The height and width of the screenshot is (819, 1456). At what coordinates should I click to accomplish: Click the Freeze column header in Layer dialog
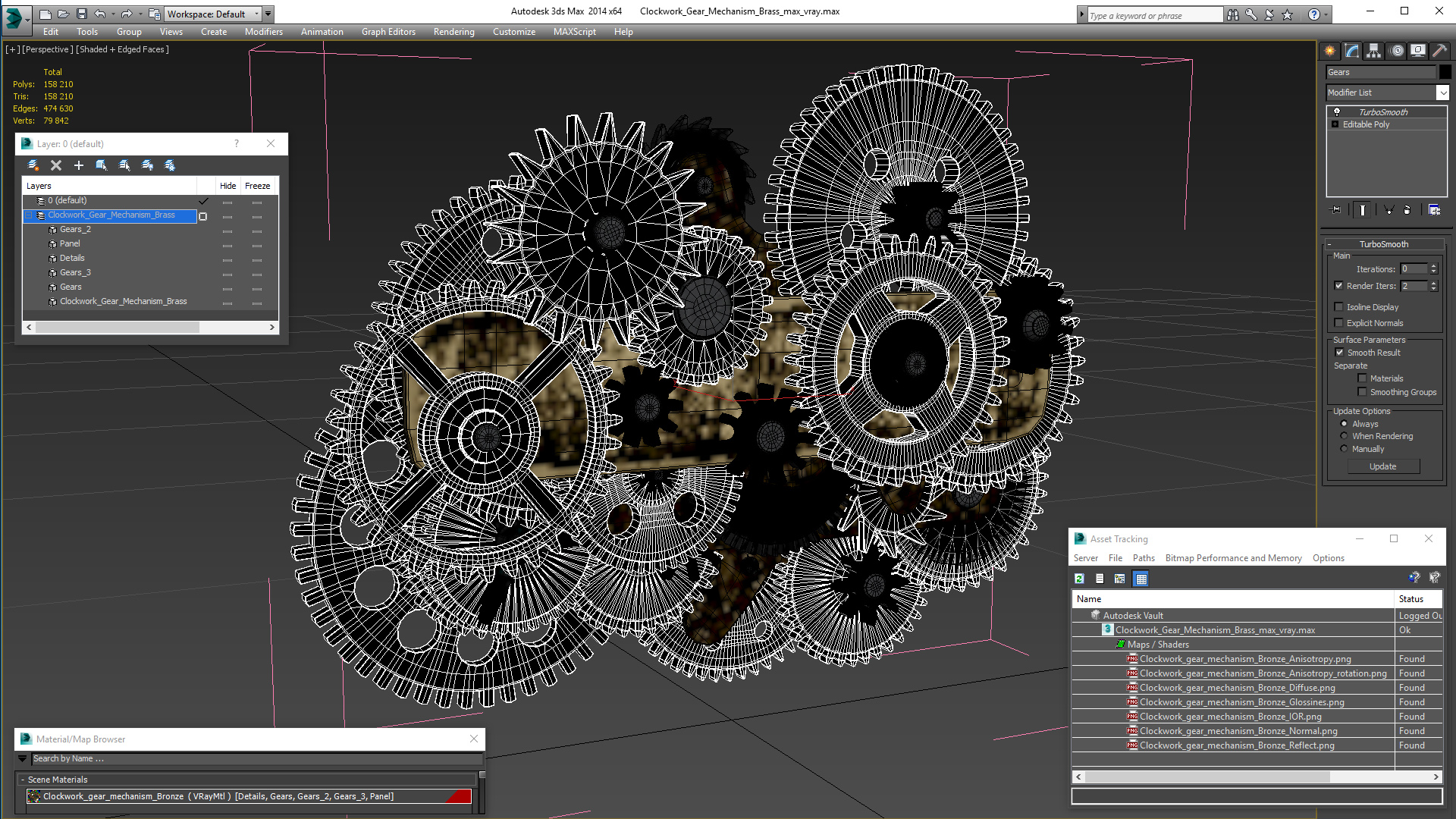click(257, 186)
